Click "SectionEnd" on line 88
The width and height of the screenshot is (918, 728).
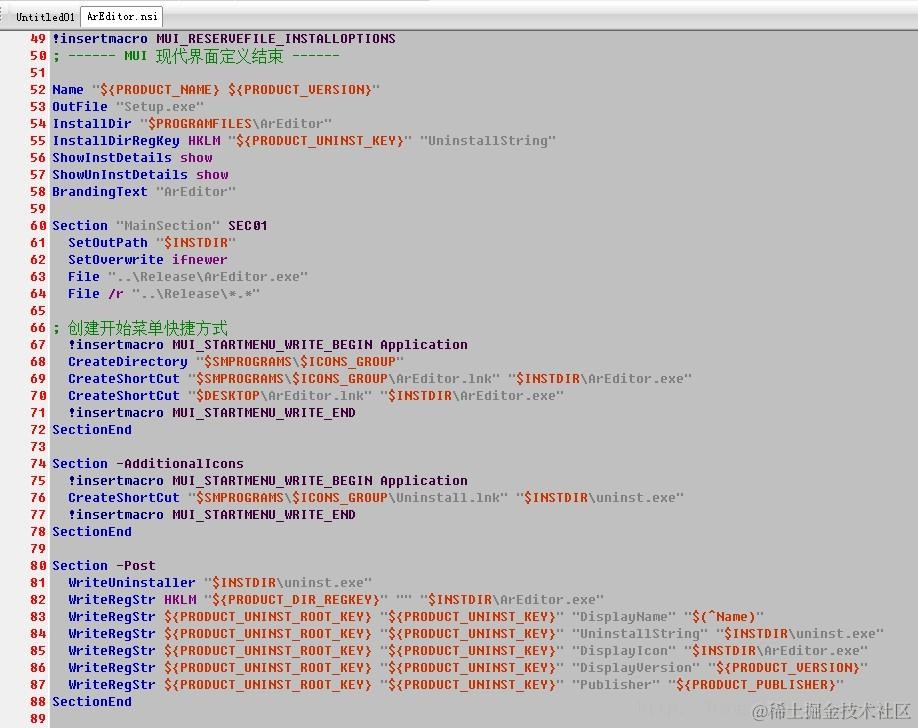pos(92,701)
